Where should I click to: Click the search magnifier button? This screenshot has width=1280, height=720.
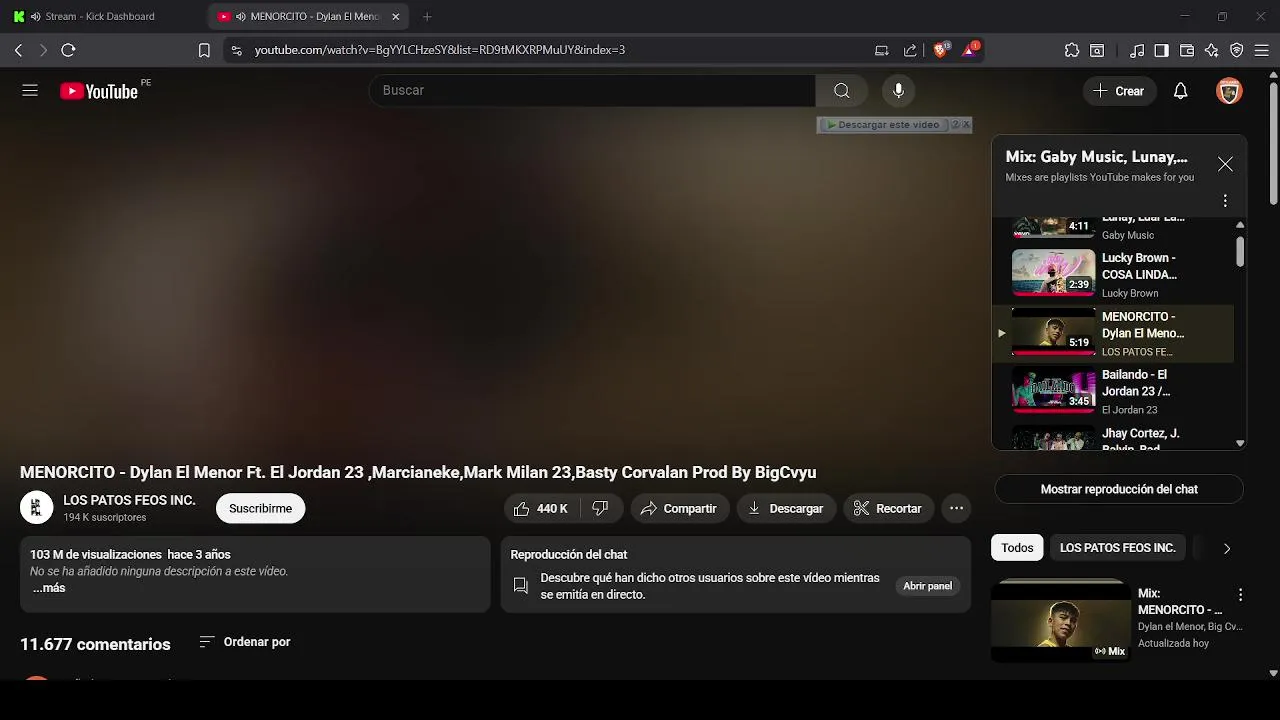(x=842, y=91)
